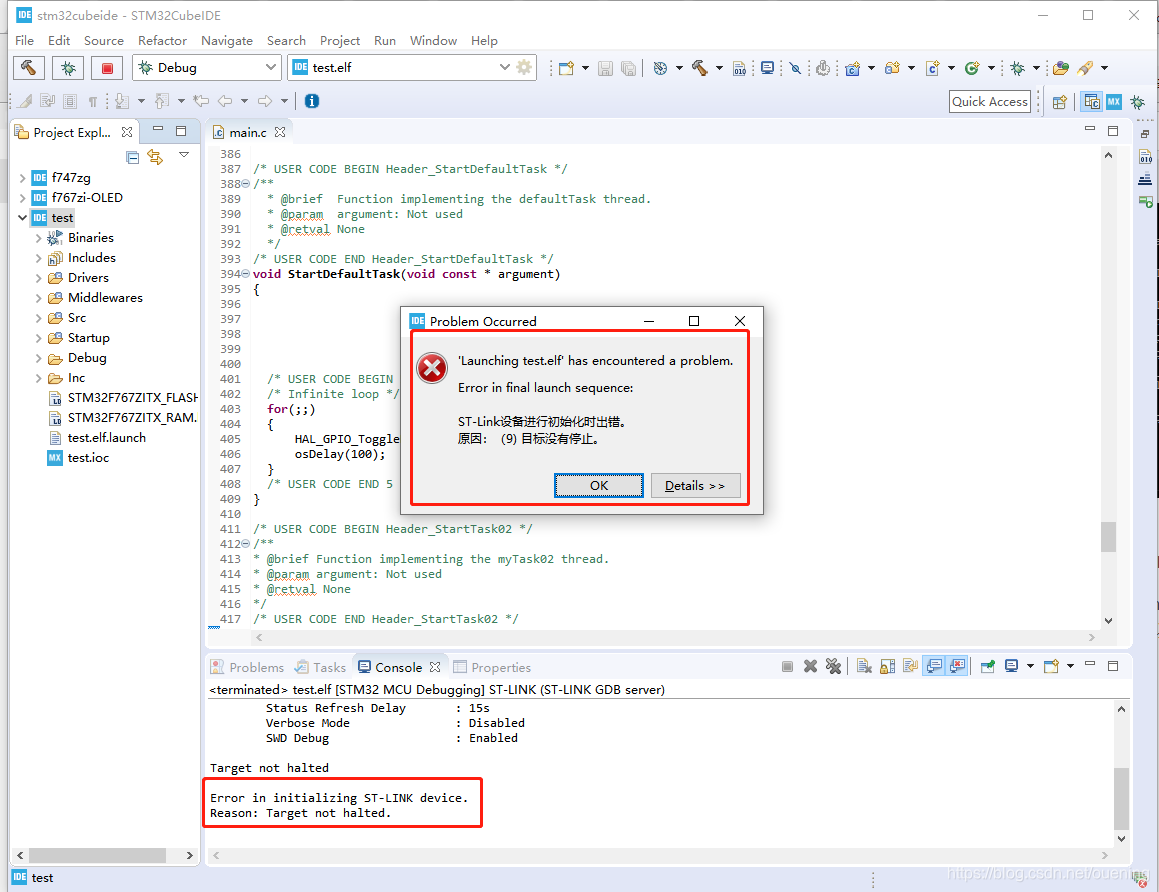Screen dimensions: 1159x892
Task: Toggle Pin Console
Action: click(x=988, y=667)
